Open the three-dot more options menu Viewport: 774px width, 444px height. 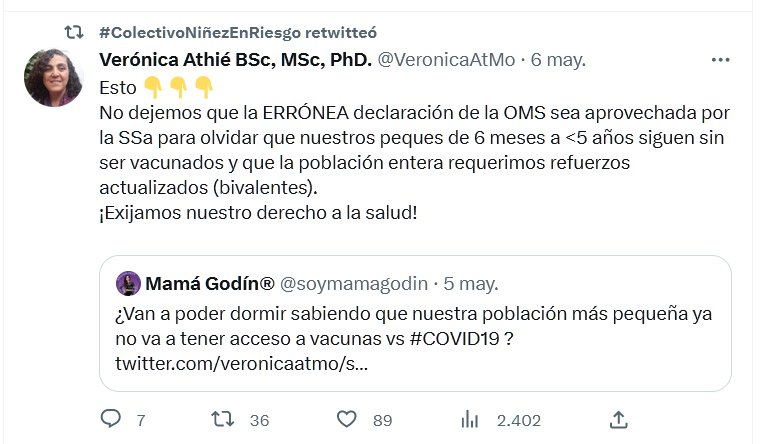click(x=720, y=60)
